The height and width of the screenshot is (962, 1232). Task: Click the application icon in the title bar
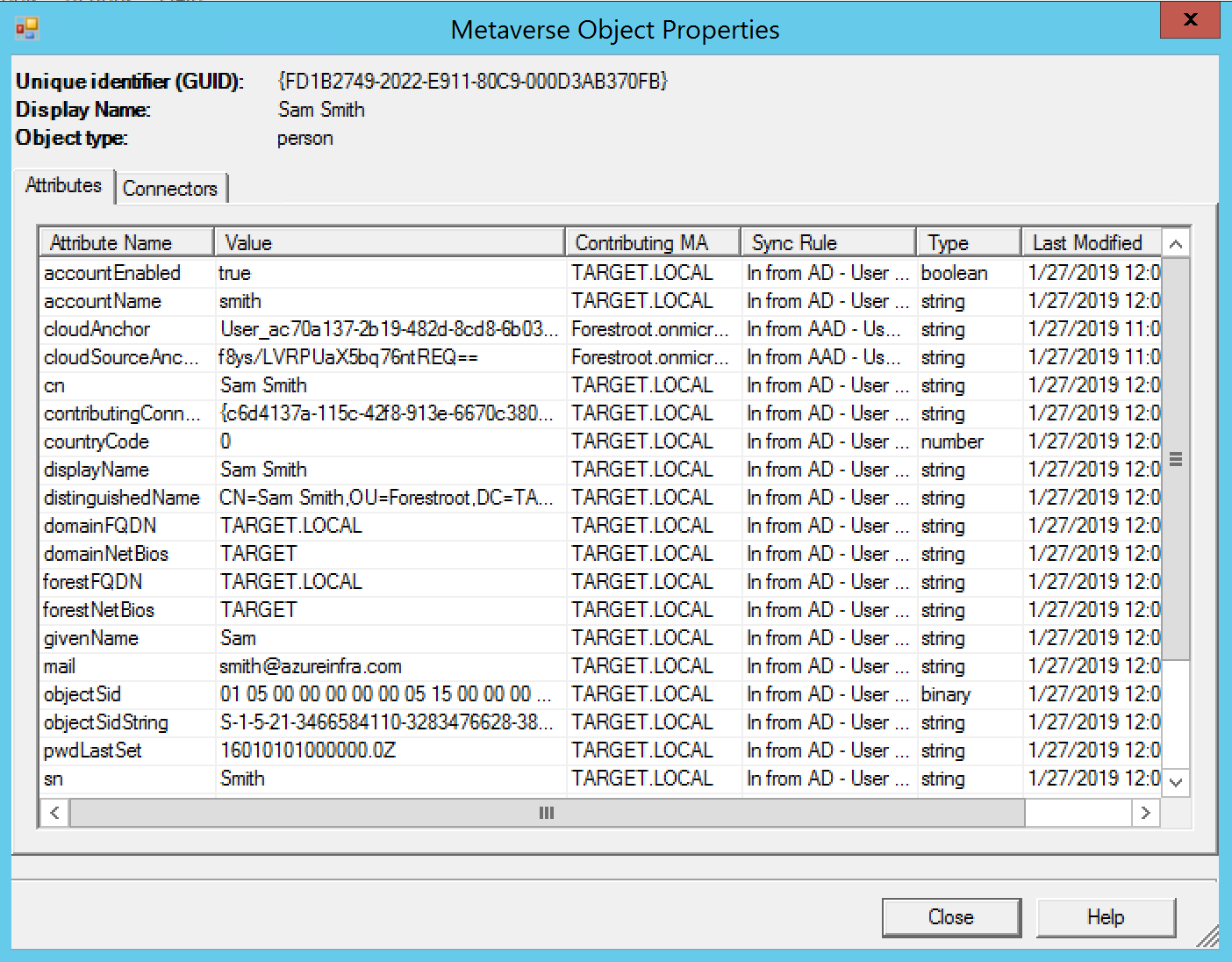click(x=26, y=27)
